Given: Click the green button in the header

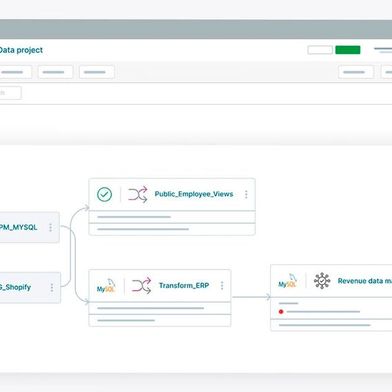Looking at the screenshot, I should click(348, 50).
